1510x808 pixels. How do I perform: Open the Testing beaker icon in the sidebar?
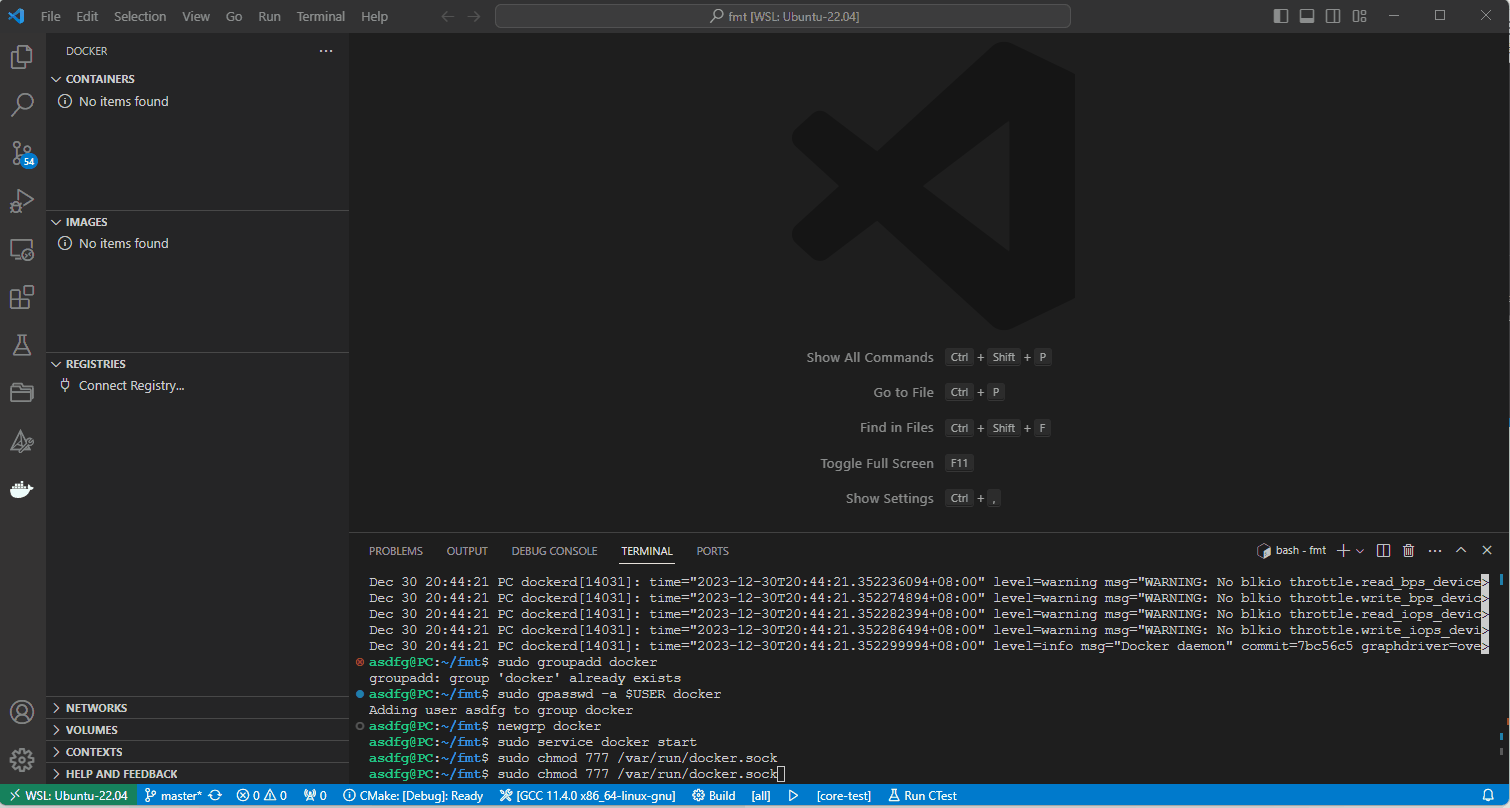tap(22, 345)
